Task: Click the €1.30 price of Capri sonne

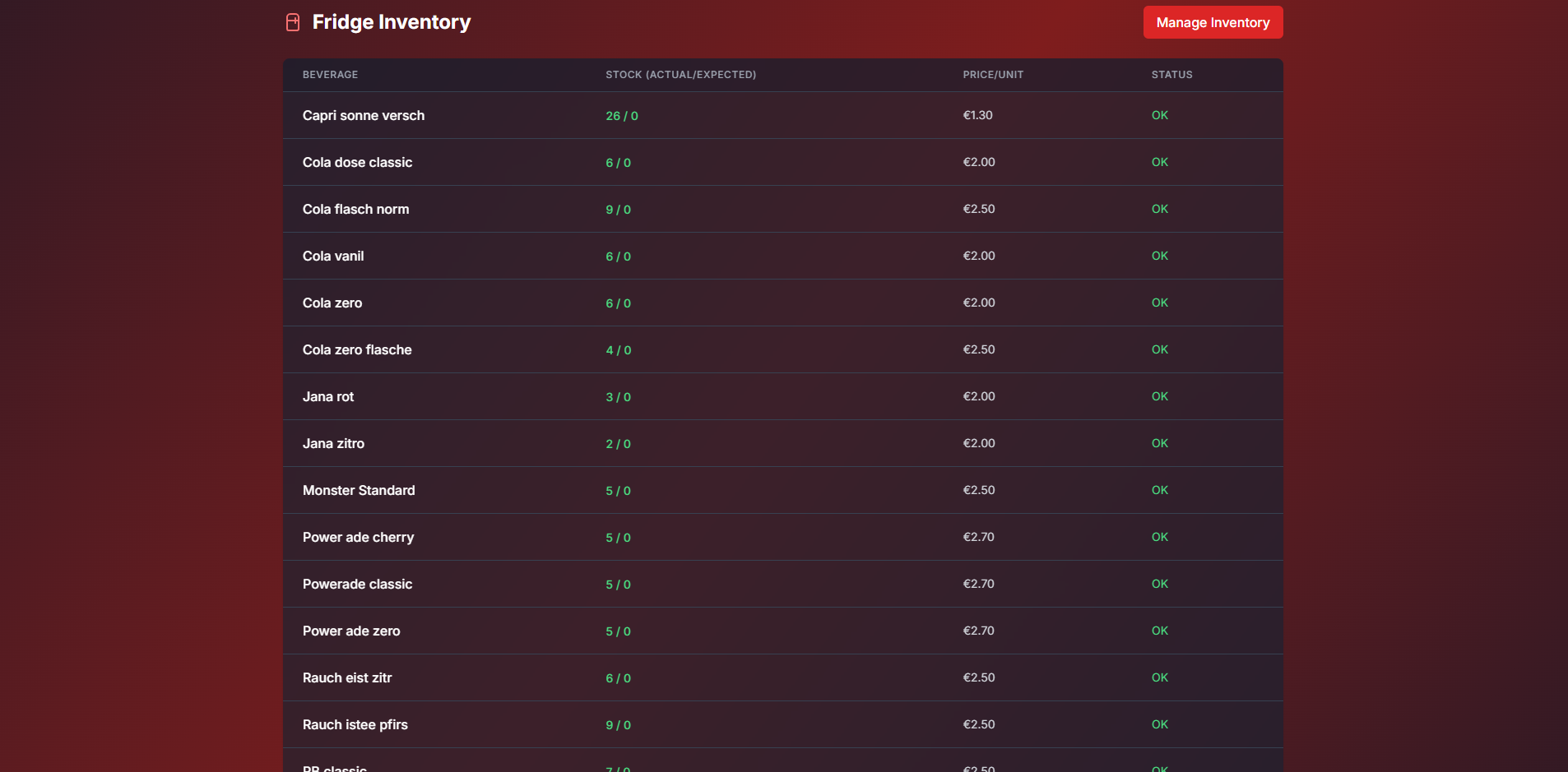Action: pos(977,115)
